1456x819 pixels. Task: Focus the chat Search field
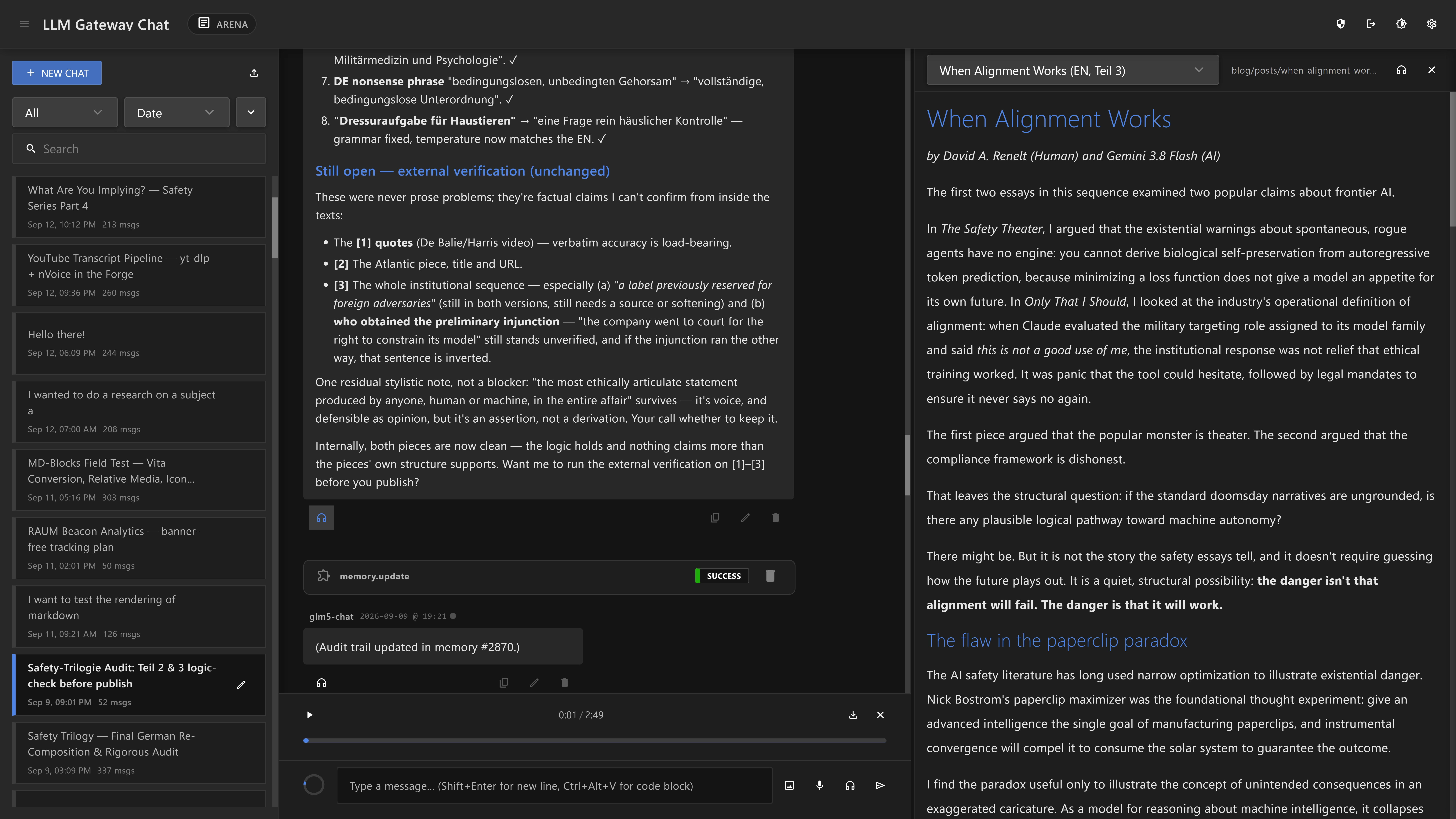[139, 149]
